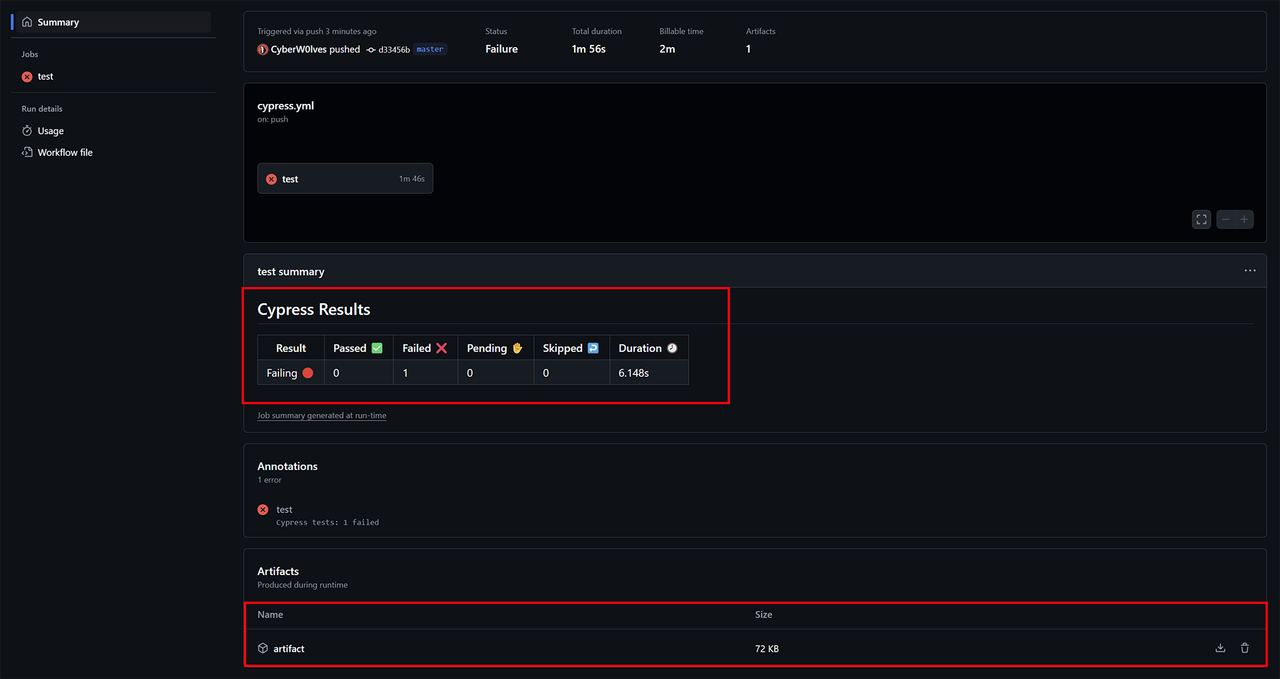The image size is (1280, 679).
Task: Click the Pending column header
Action: (495, 348)
